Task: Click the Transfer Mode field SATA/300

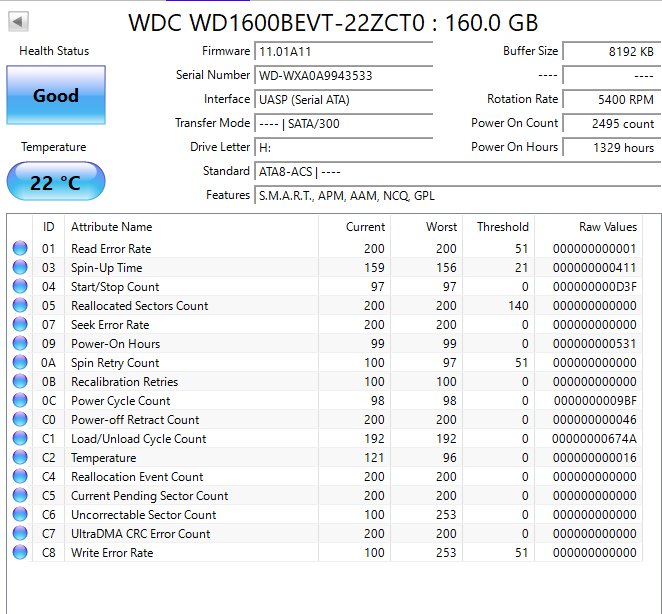Action: point(344,124)
